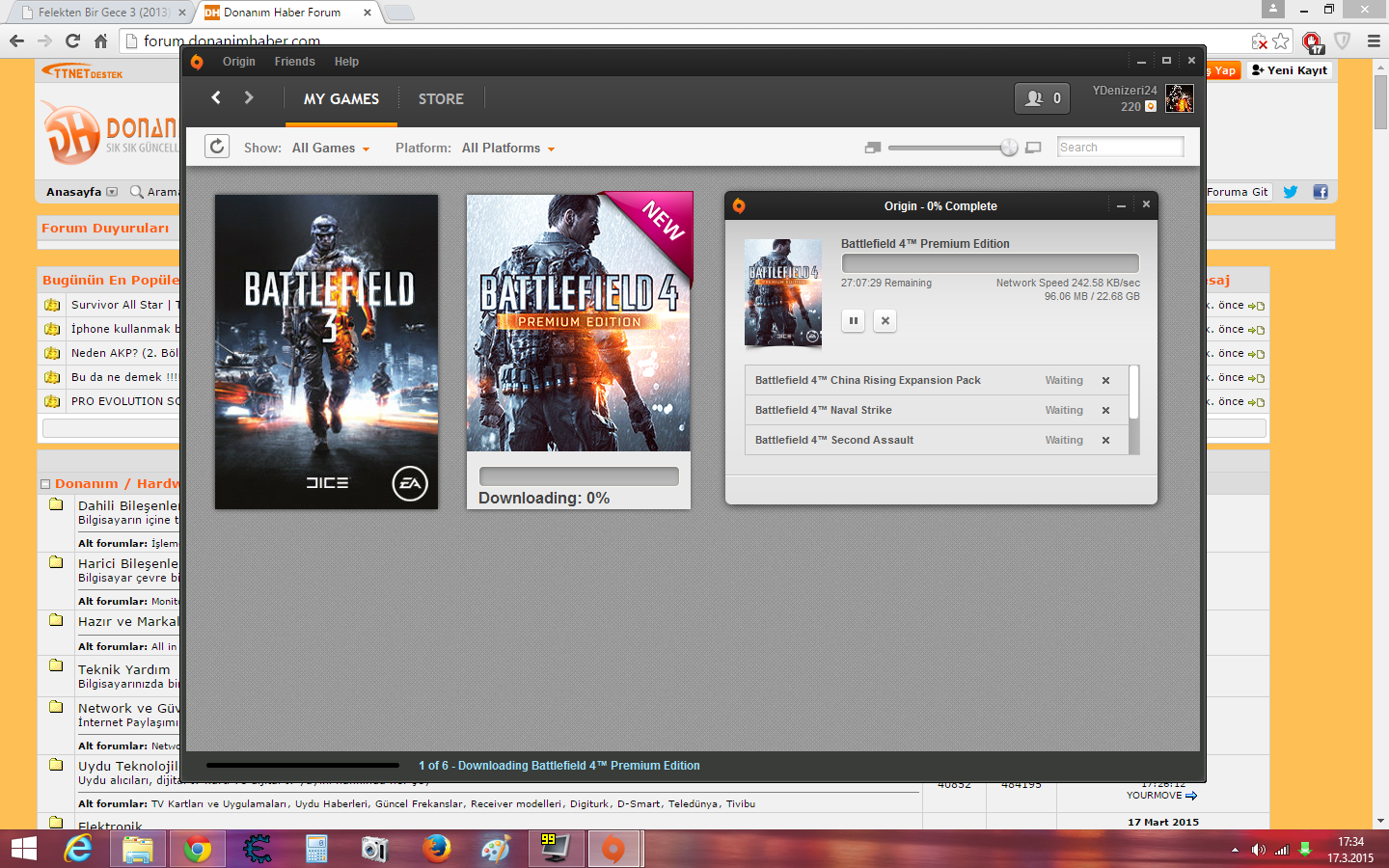
Task: Remove Second Assault from download queue
Action: [1105, 440]
